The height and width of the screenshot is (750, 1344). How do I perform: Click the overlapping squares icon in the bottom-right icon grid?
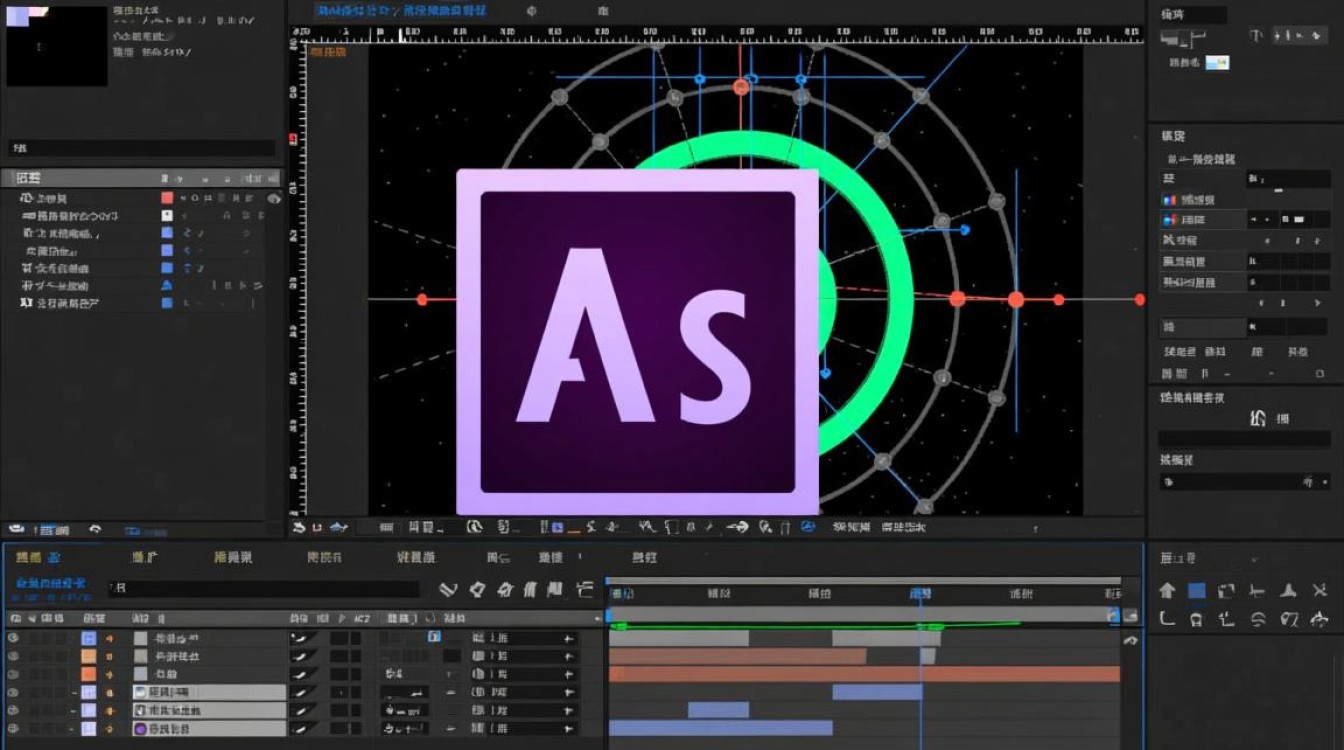1227,591
